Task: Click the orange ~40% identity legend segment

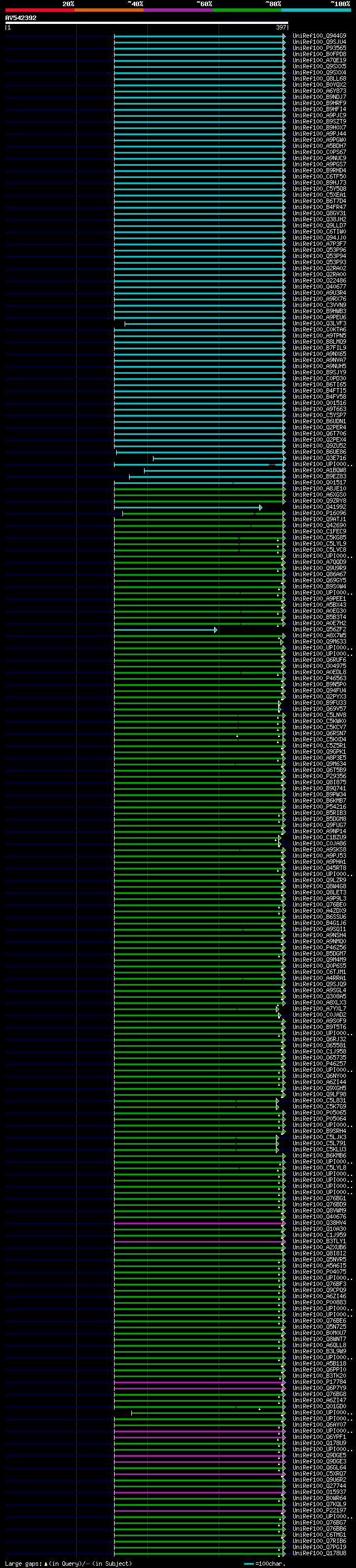Action: tap(109, 10)
